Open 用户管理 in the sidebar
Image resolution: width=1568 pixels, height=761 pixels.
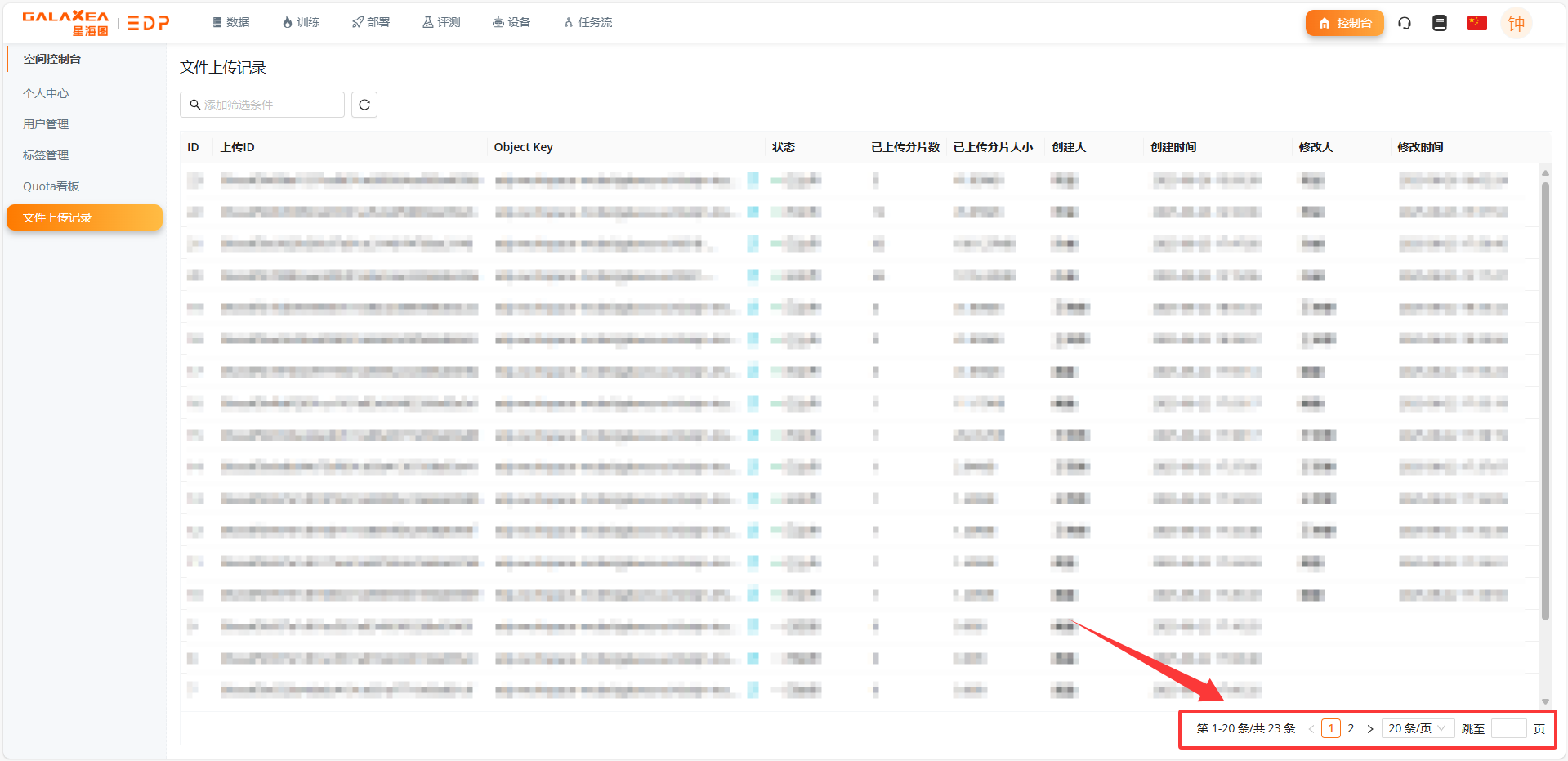[x=46, y=124]
